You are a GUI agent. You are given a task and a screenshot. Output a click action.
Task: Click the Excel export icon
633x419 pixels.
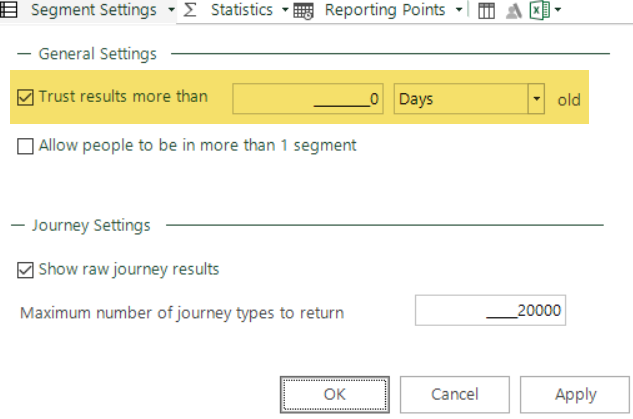click(540, 10)
